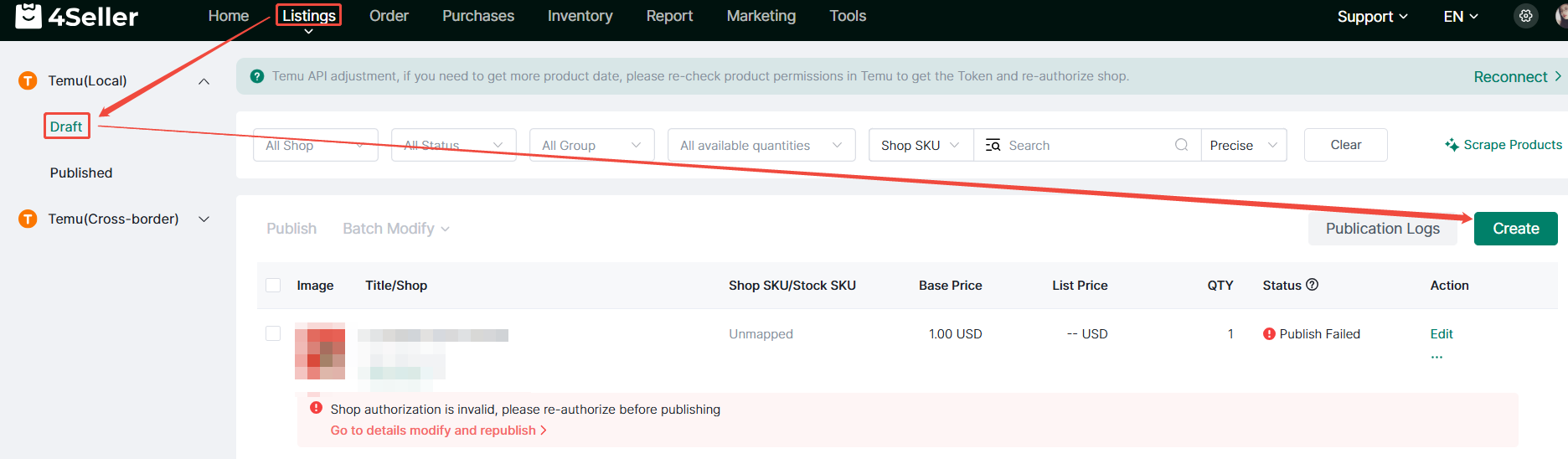Toggle the select-all header checkbox

click(x=273, y=285)
